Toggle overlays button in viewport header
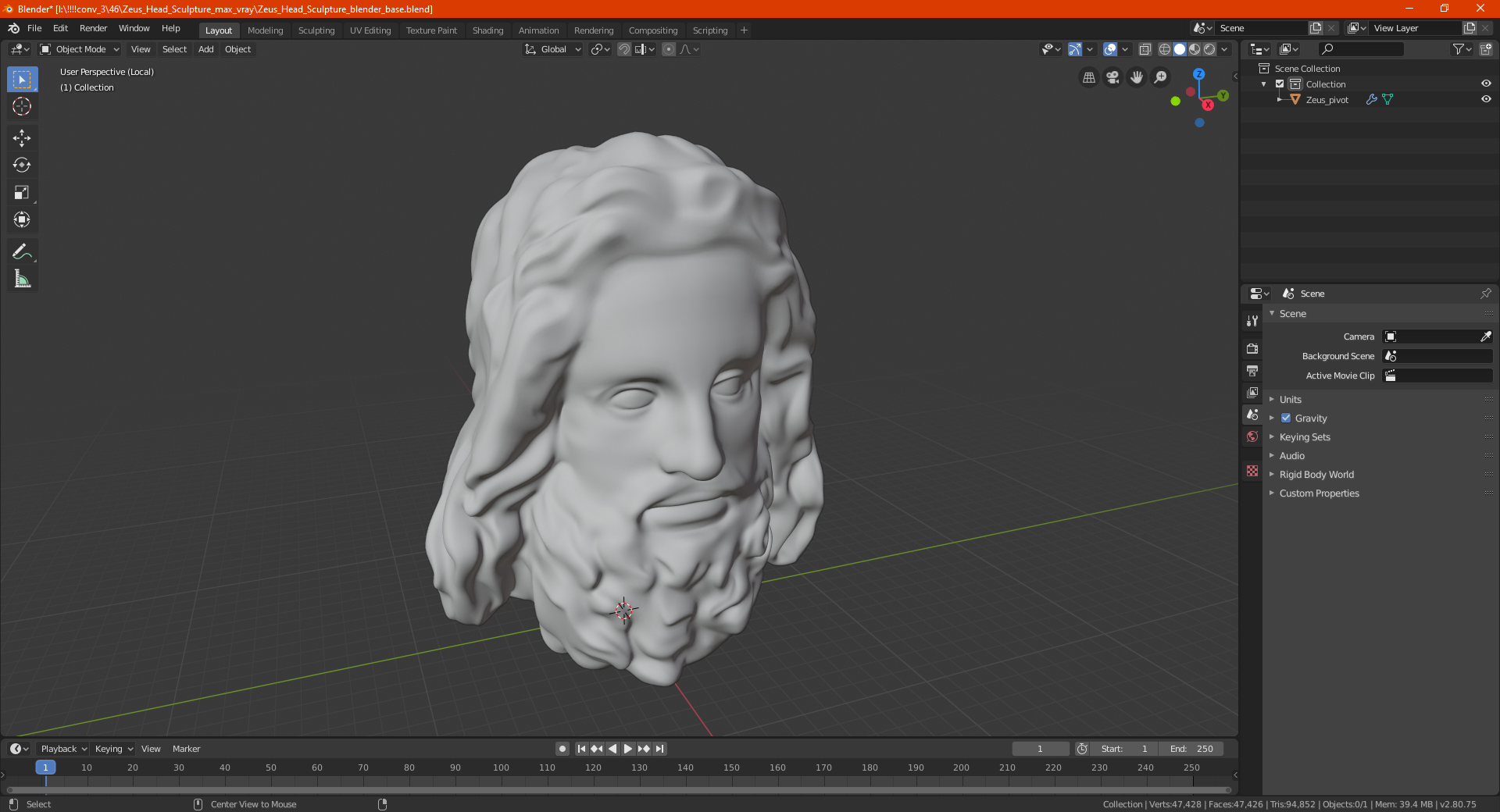This screenshot has width=1500, height=812. 1110,49
